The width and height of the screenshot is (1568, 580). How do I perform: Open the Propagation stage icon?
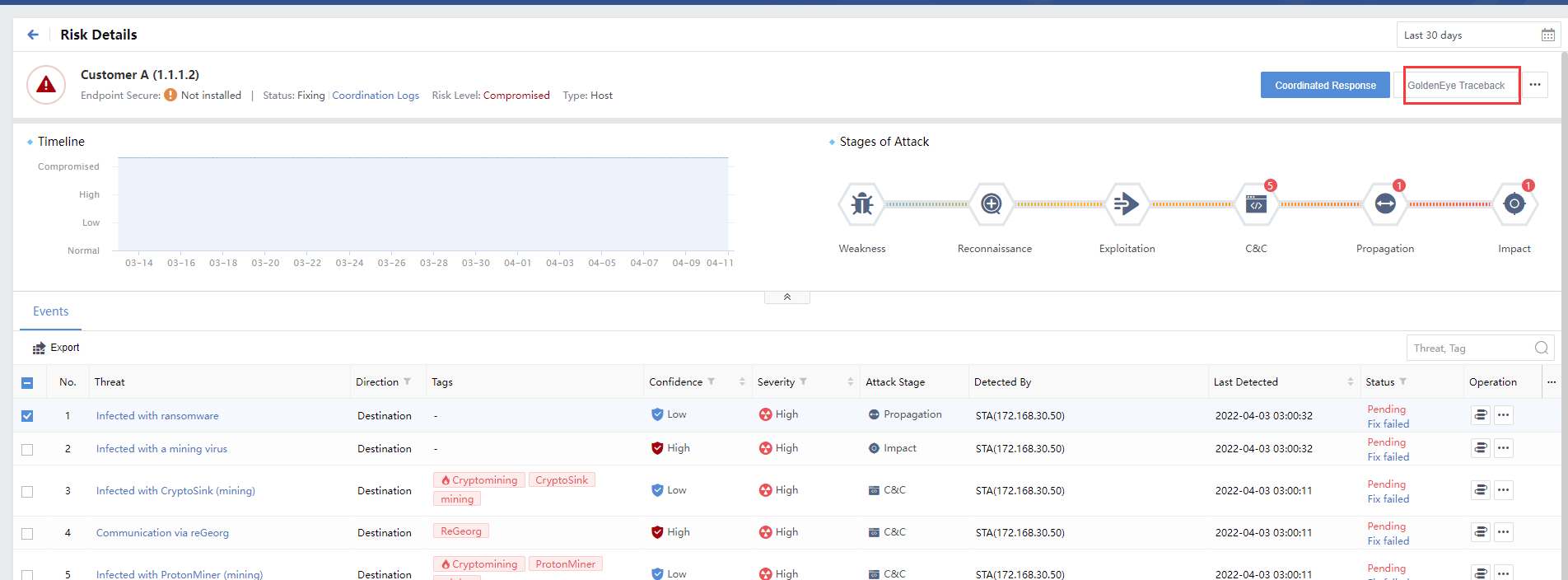click(x=1385, y=203)
